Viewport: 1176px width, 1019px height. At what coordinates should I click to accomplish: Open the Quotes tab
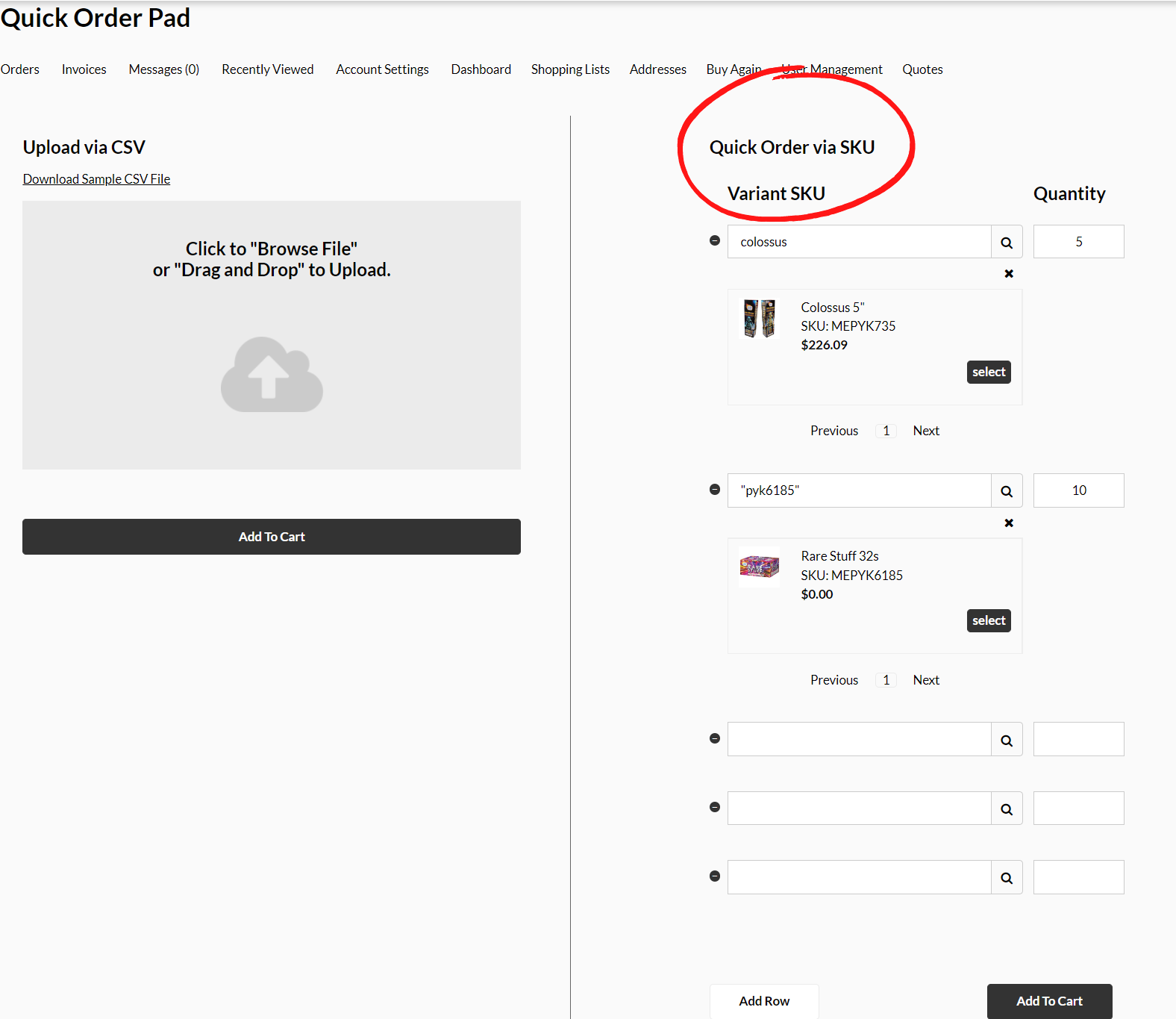[922, 69]
